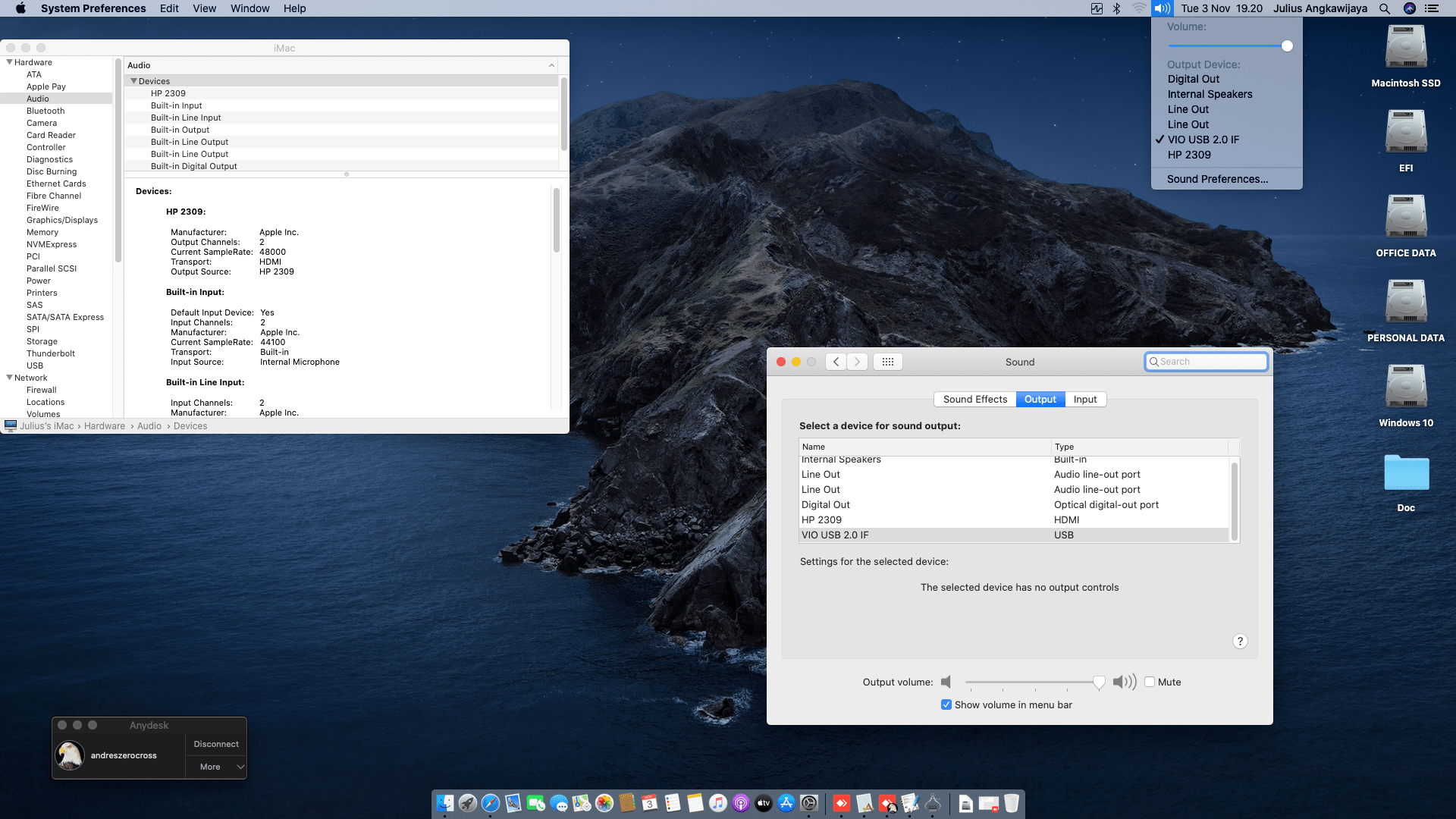Click the help question mark in Sound

click(1240, 642)
